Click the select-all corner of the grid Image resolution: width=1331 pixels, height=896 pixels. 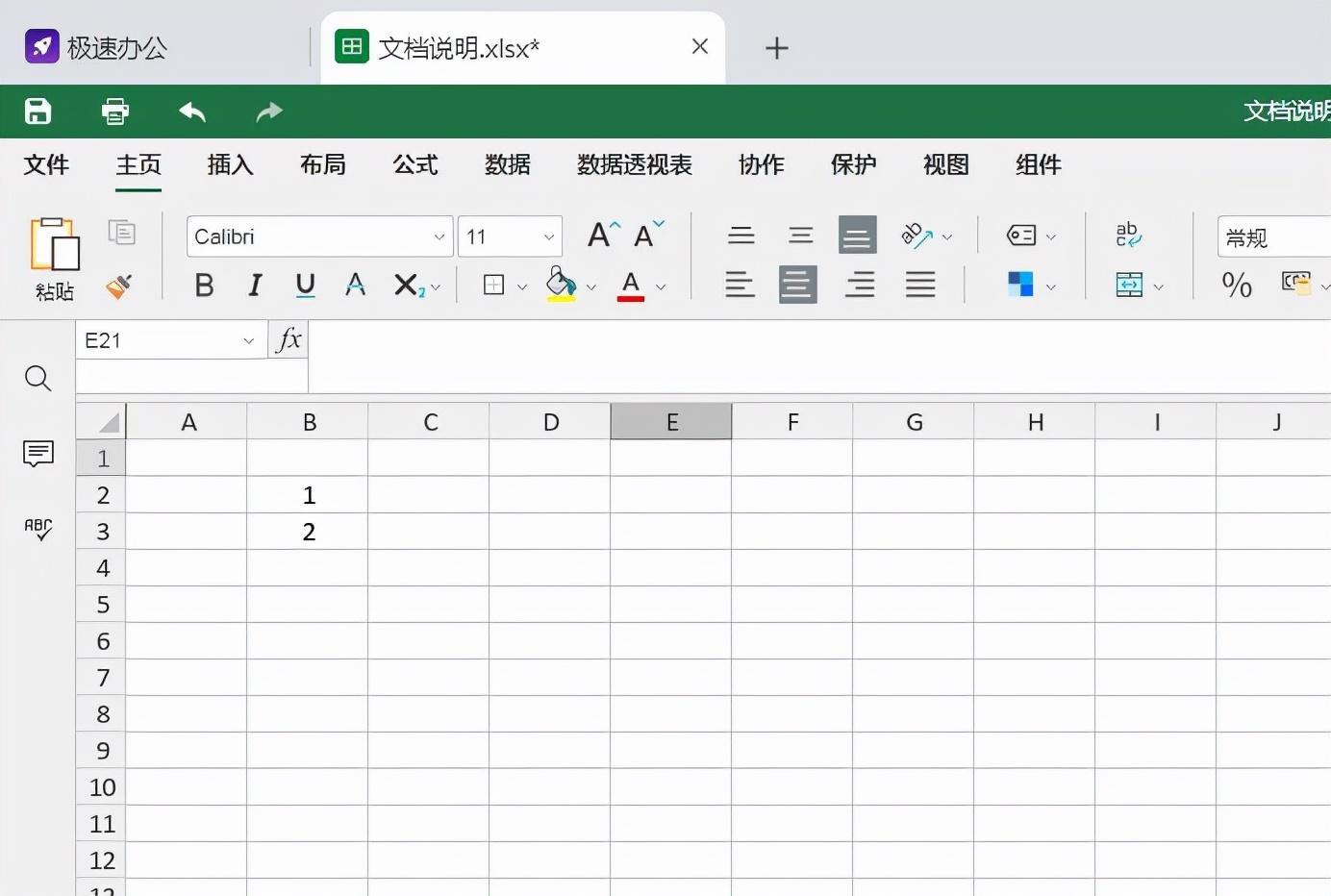pos(101,421)
